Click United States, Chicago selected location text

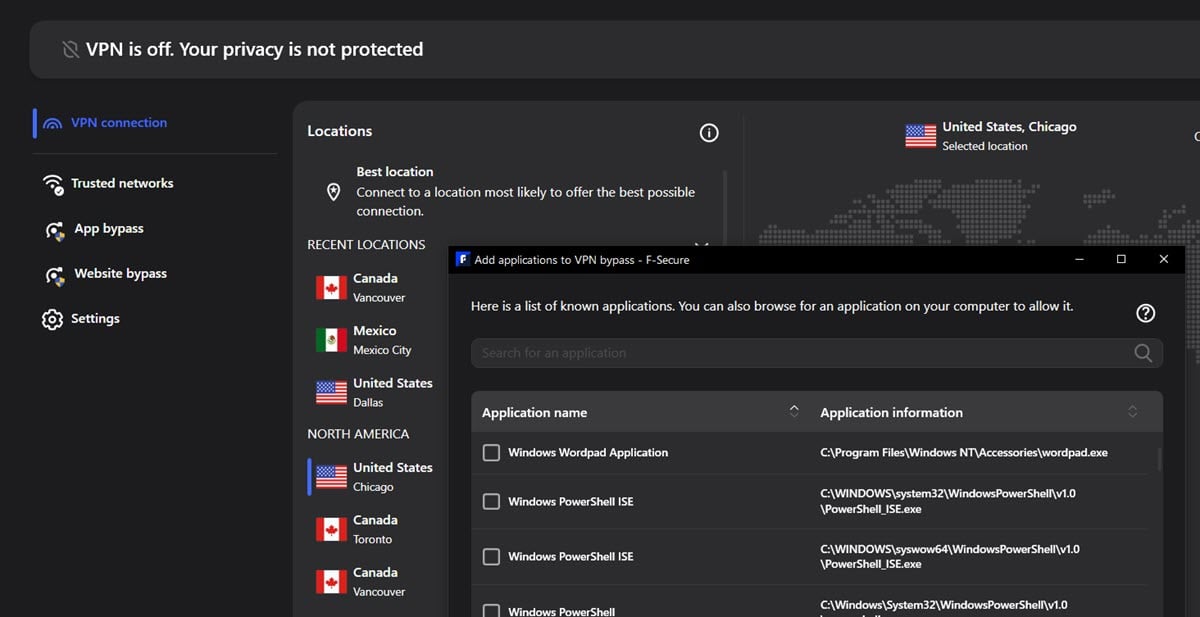[x=1009, y=127]
